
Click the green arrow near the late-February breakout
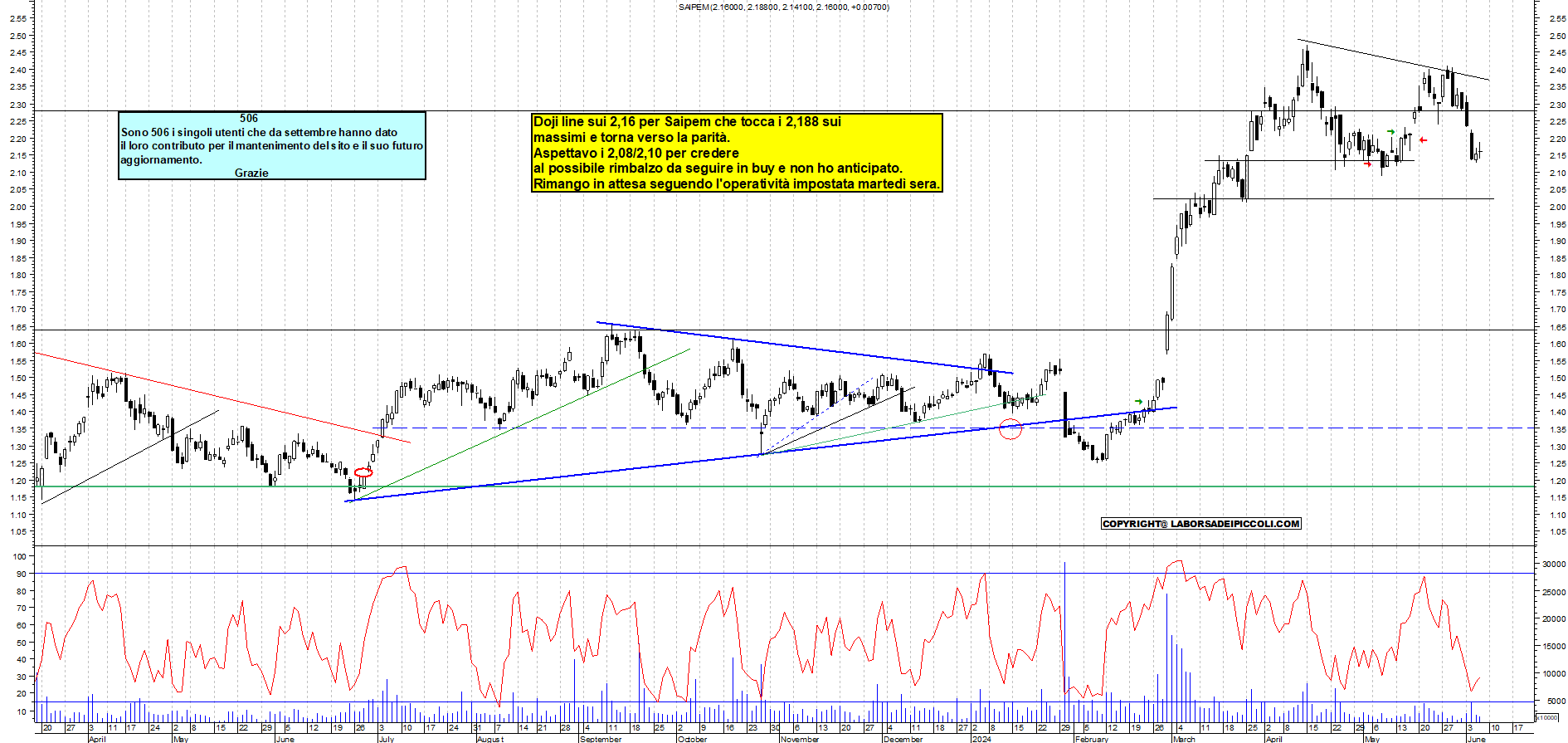(x=1138, y=402)
